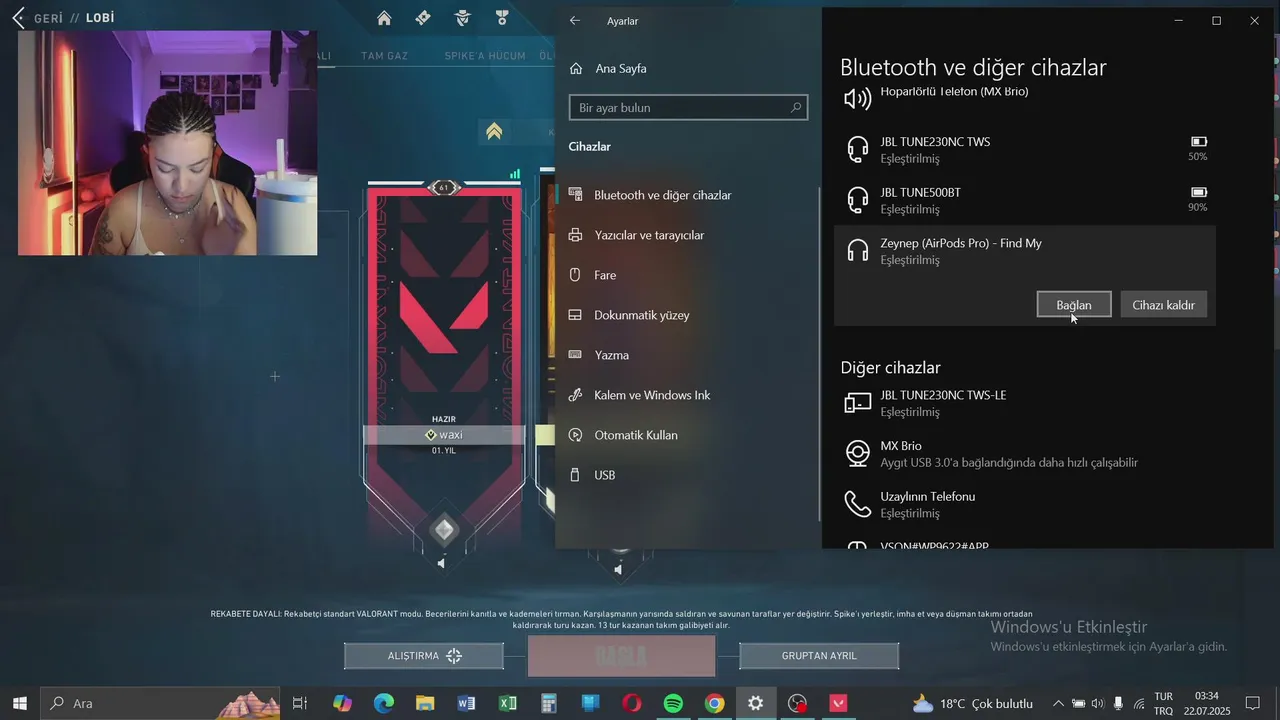Click the Settings gear on the taskbar

[755, 703]
